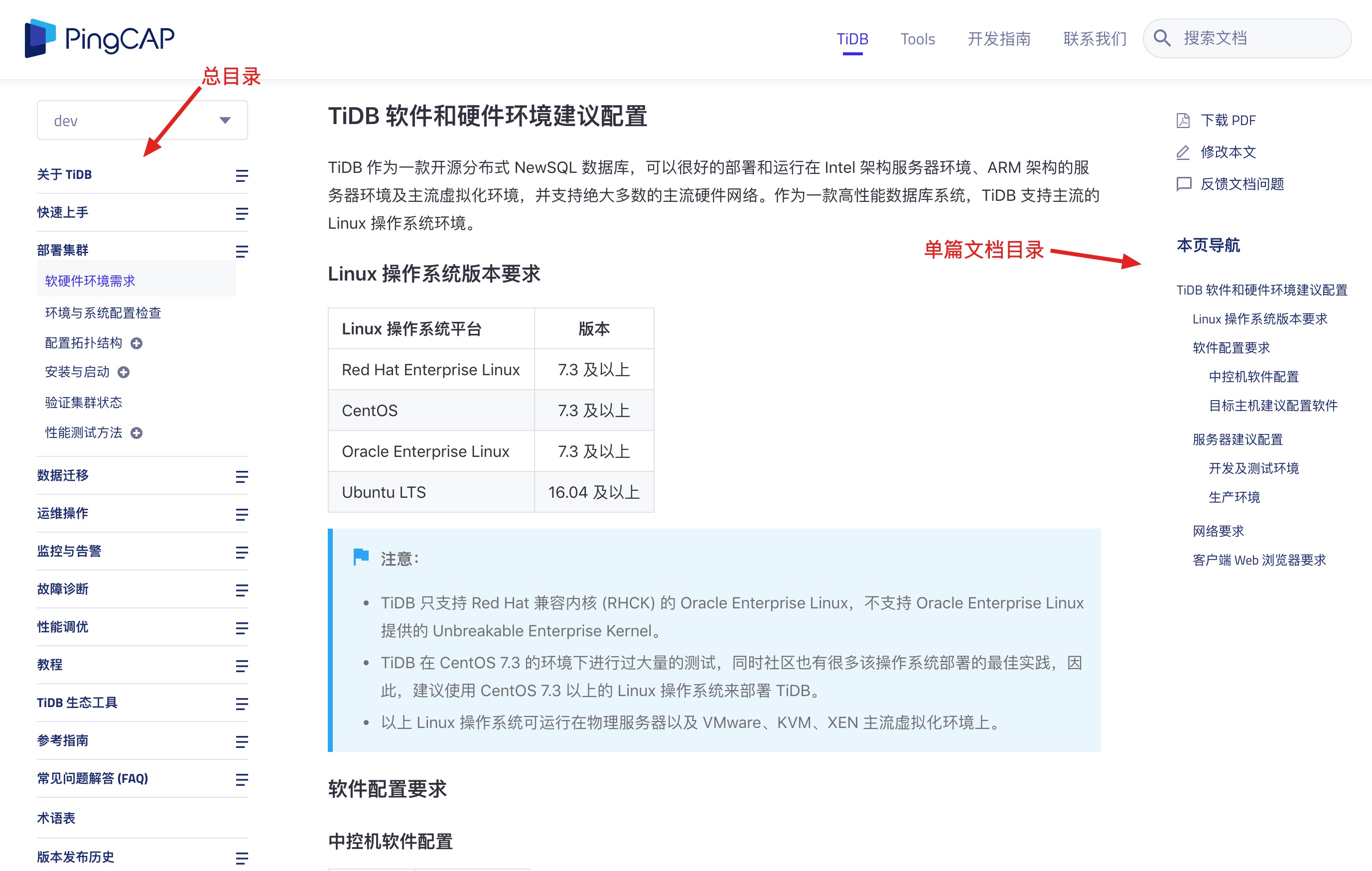Click the 下载 PDF link
Viewport: 1372px width, 871px height.
click(1228, 120)
